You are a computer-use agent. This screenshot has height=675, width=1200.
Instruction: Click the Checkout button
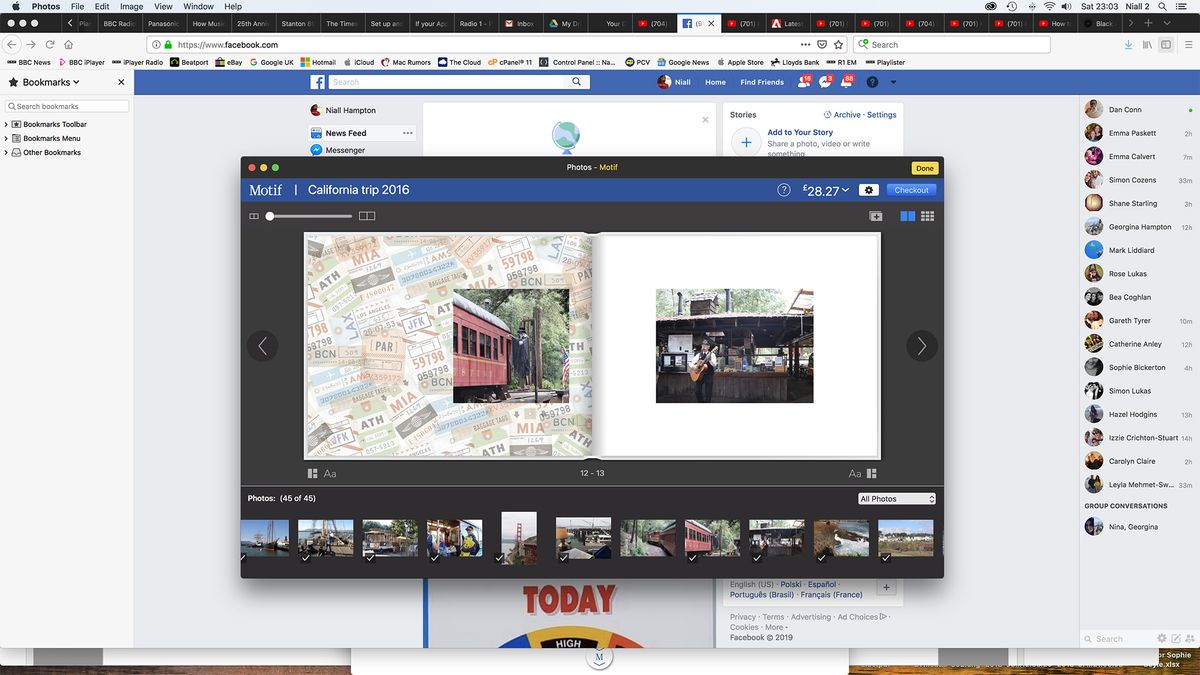click(910, 189)
